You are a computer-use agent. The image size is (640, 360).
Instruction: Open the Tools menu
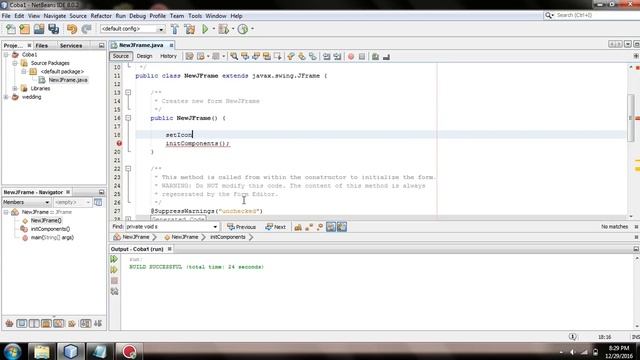pyautogui.click(x=195, y=16)
